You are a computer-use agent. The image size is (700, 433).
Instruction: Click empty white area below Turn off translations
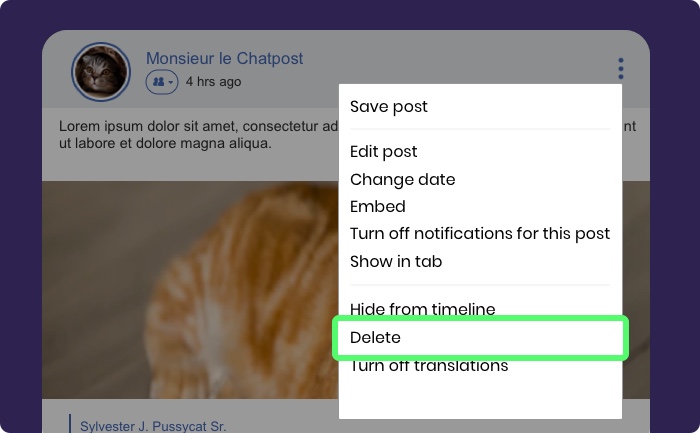(480, 397)
